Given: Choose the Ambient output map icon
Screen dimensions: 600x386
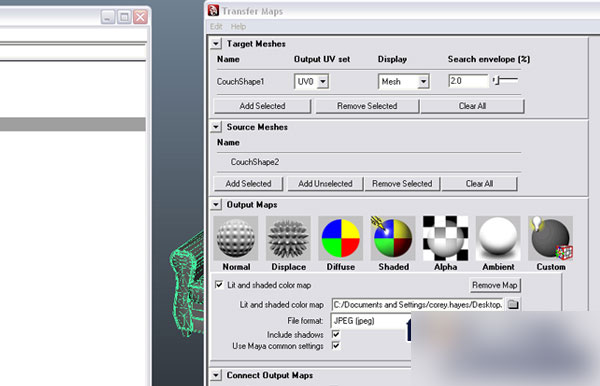Looking at the screenshot, I should click(x=498, y=238).
